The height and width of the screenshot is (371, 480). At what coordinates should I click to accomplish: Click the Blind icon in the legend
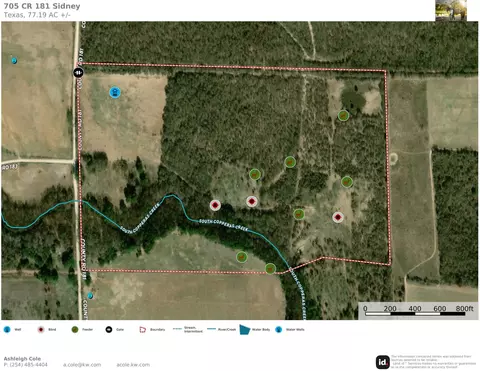click(x=41, y=329)
